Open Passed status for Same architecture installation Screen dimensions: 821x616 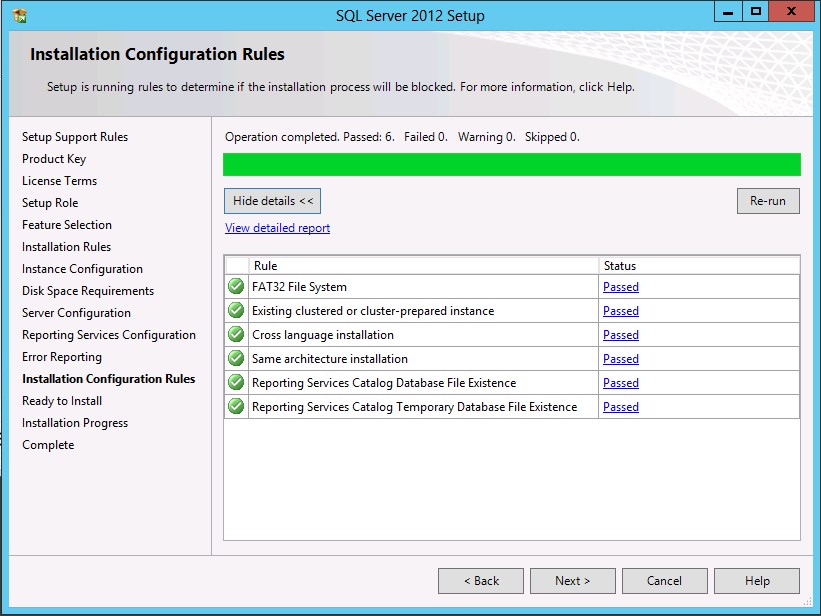click(620, 359)
